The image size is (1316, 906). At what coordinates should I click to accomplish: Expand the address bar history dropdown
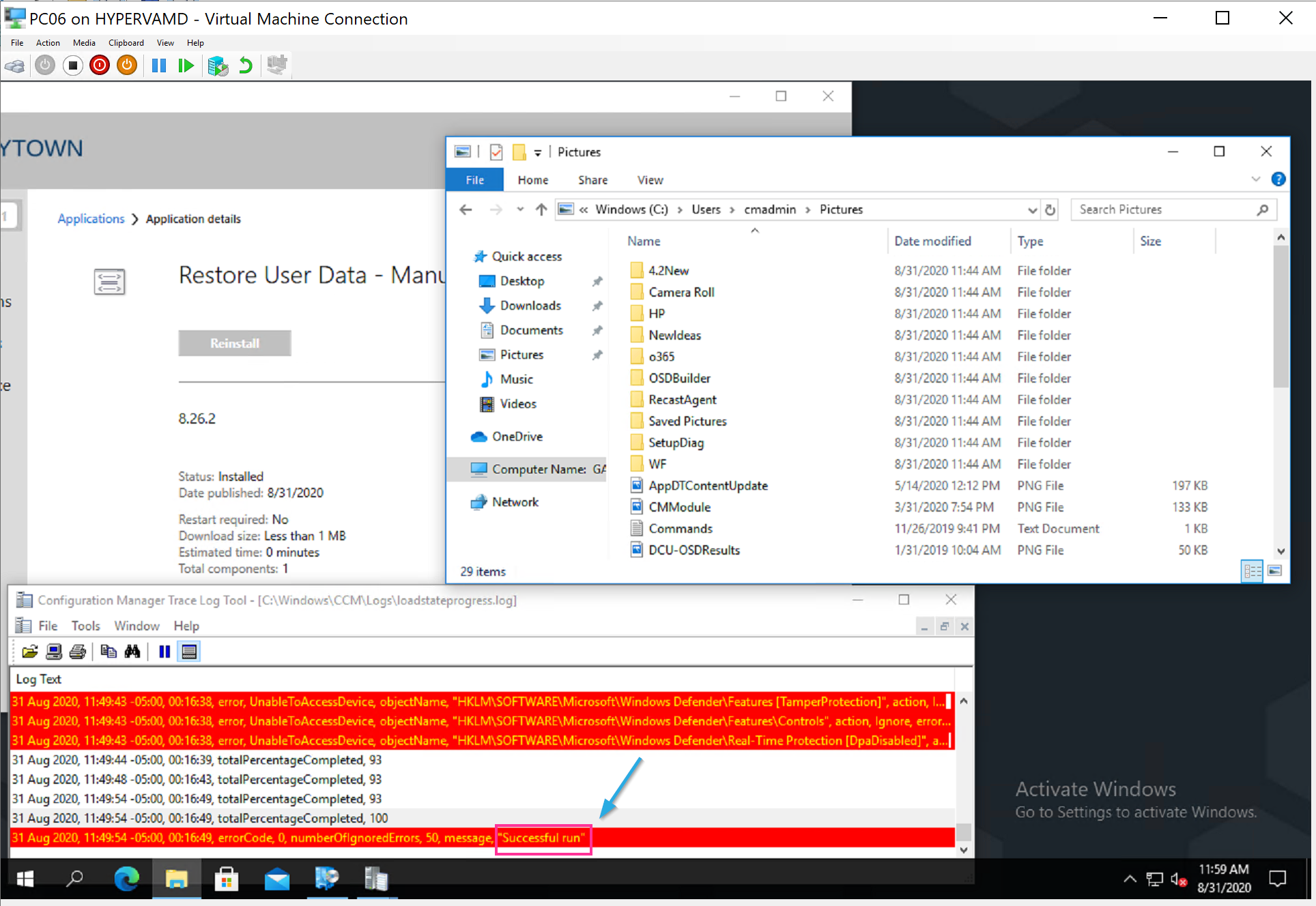pos(1032,210)
